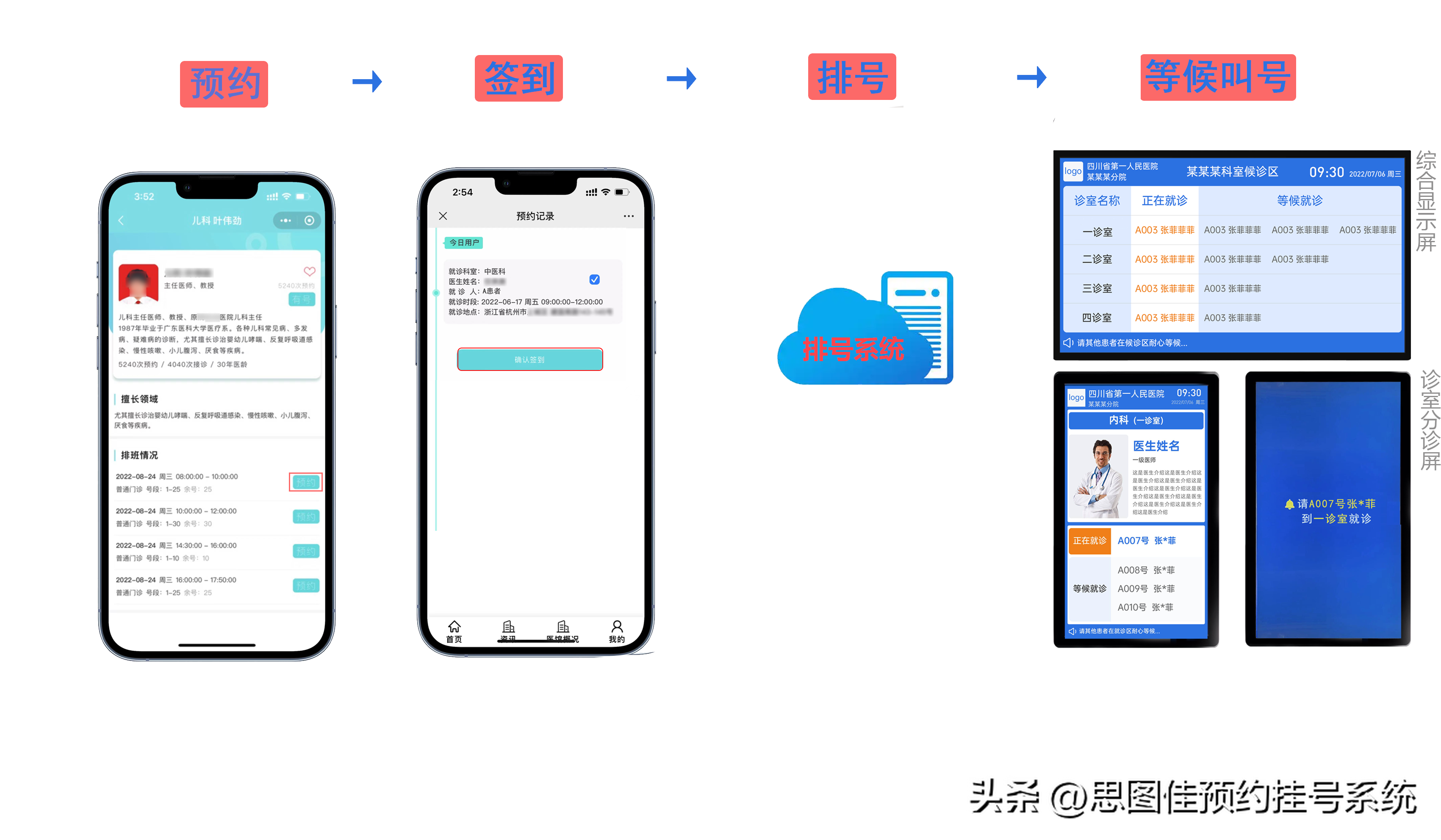Click the 我的 profile tab icon
Screen dimensions: 1441x840
point(625,627)
